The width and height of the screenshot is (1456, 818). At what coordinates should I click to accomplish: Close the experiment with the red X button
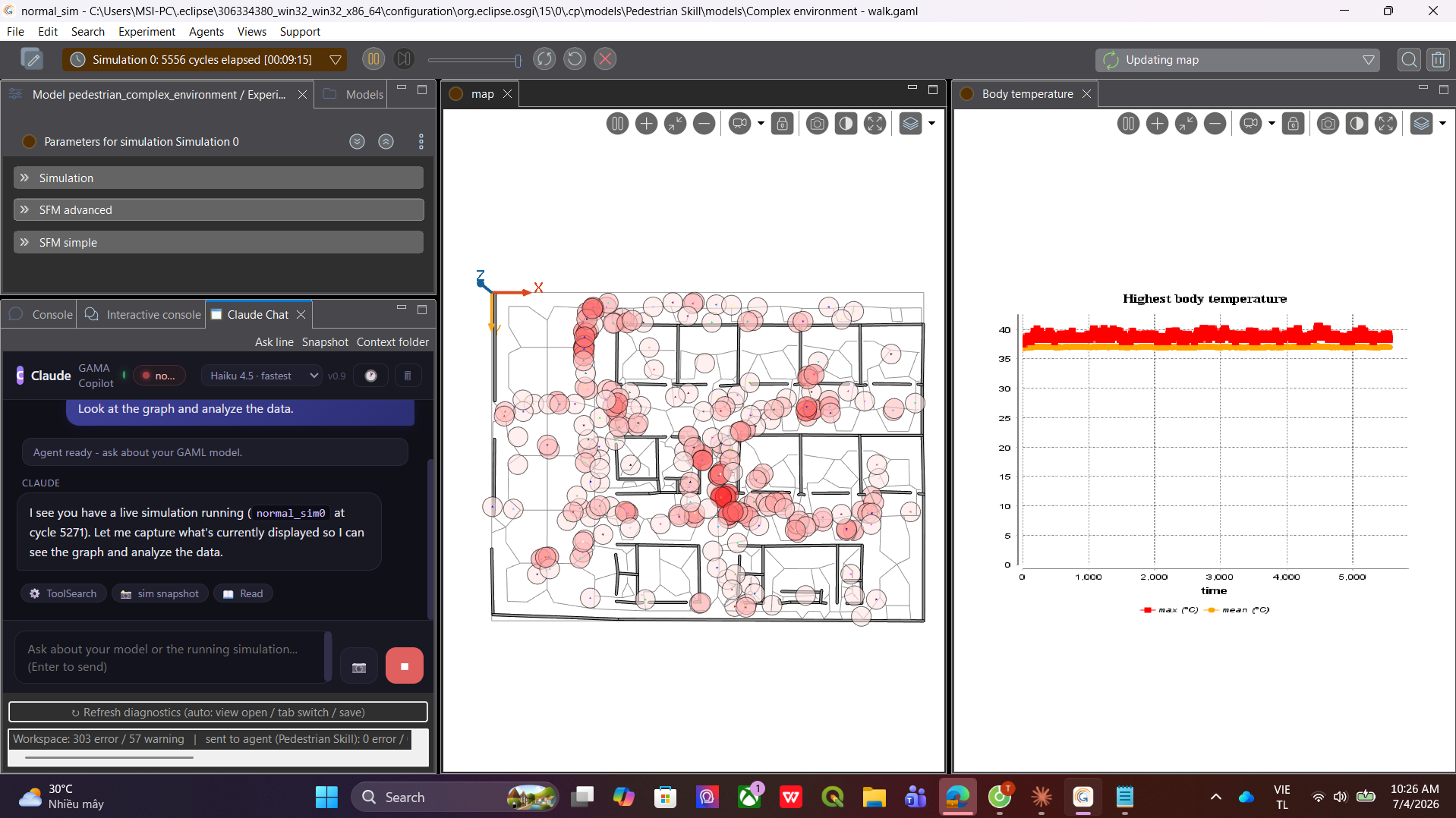605,59
